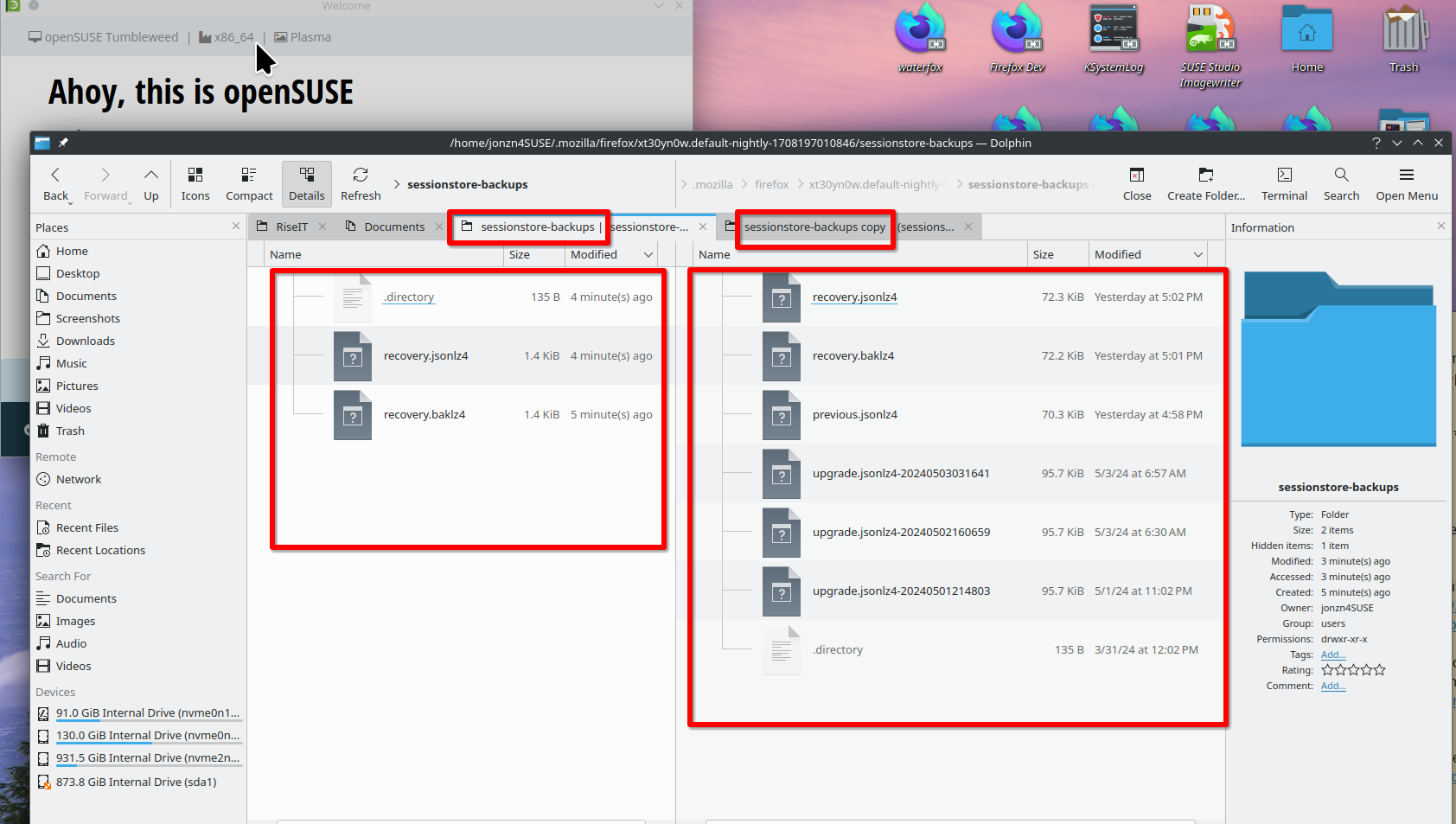Click the folder preview thumbnail in Information

(x=1338, y=359)
